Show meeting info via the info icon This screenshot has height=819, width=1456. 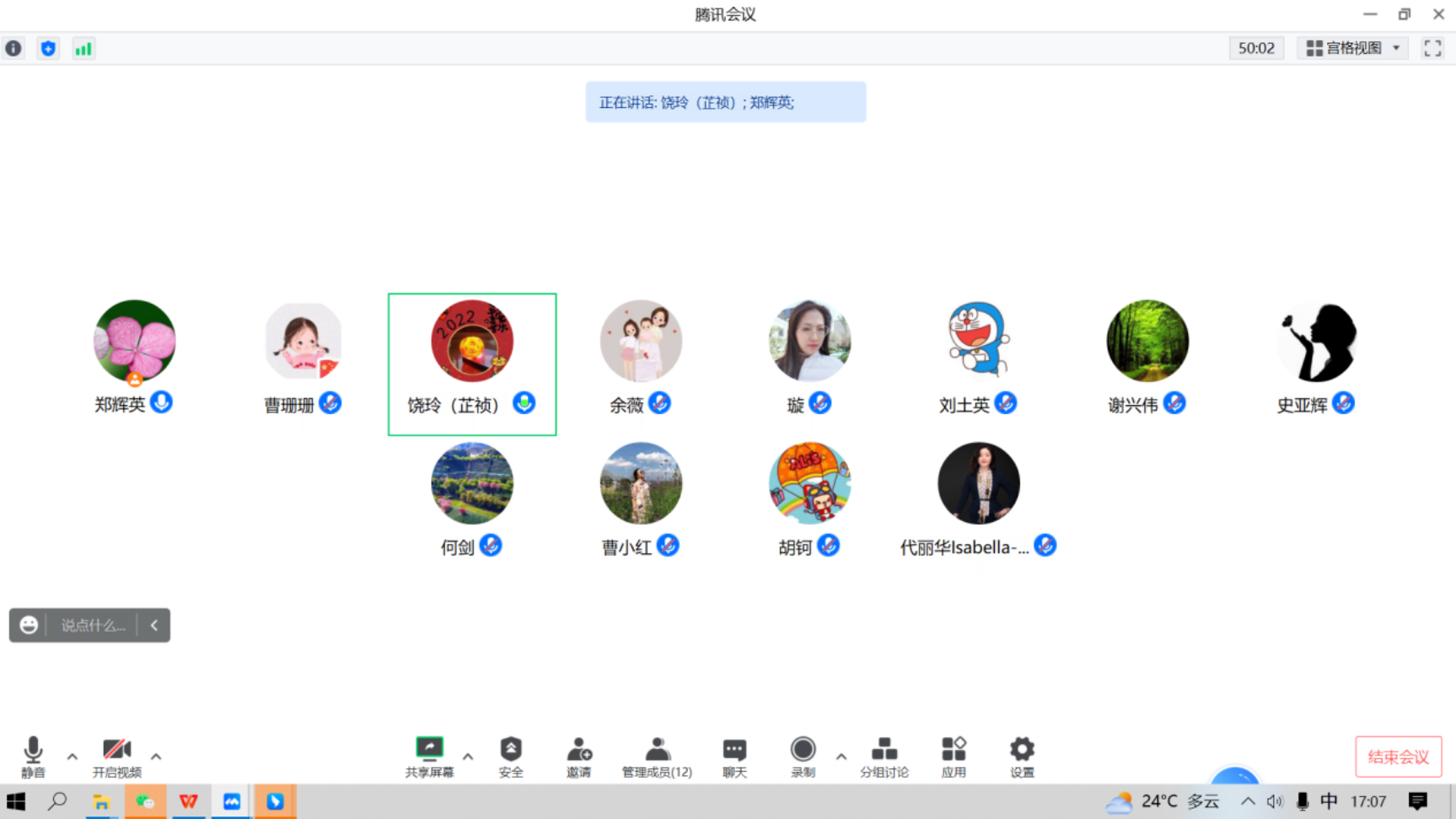[x=13, y=48]
